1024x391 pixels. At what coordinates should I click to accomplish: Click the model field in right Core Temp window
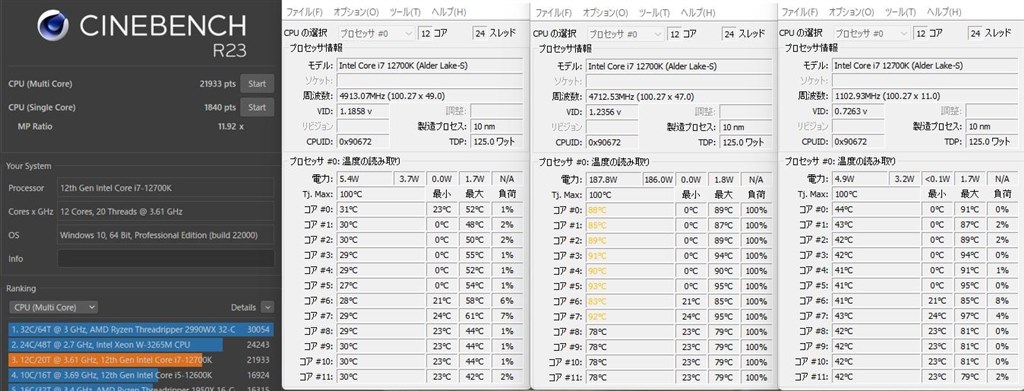[925, 65]
